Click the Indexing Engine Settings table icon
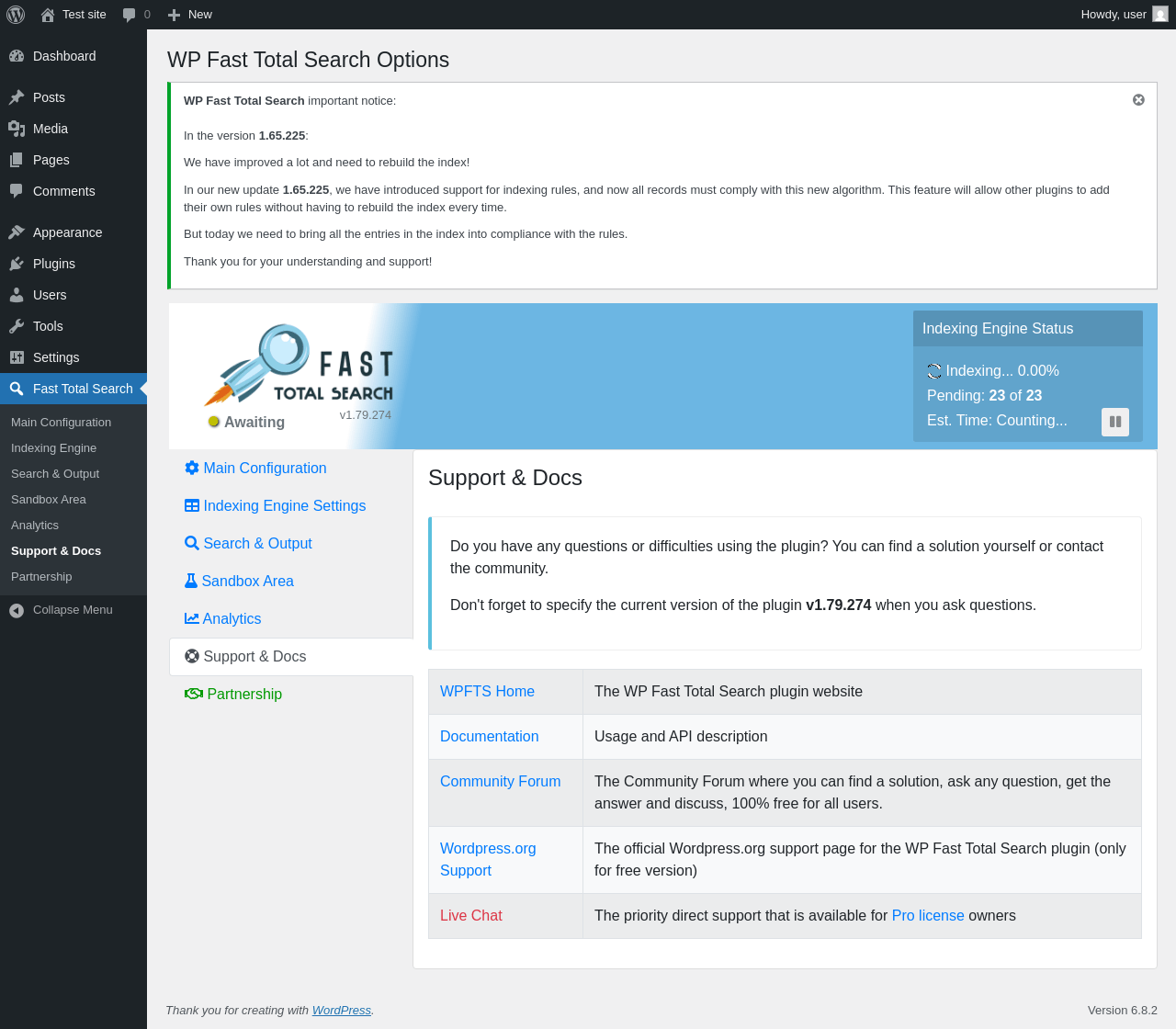Image resolution: width=1176 pixels, height=1029 pixels. coord(192,505)
